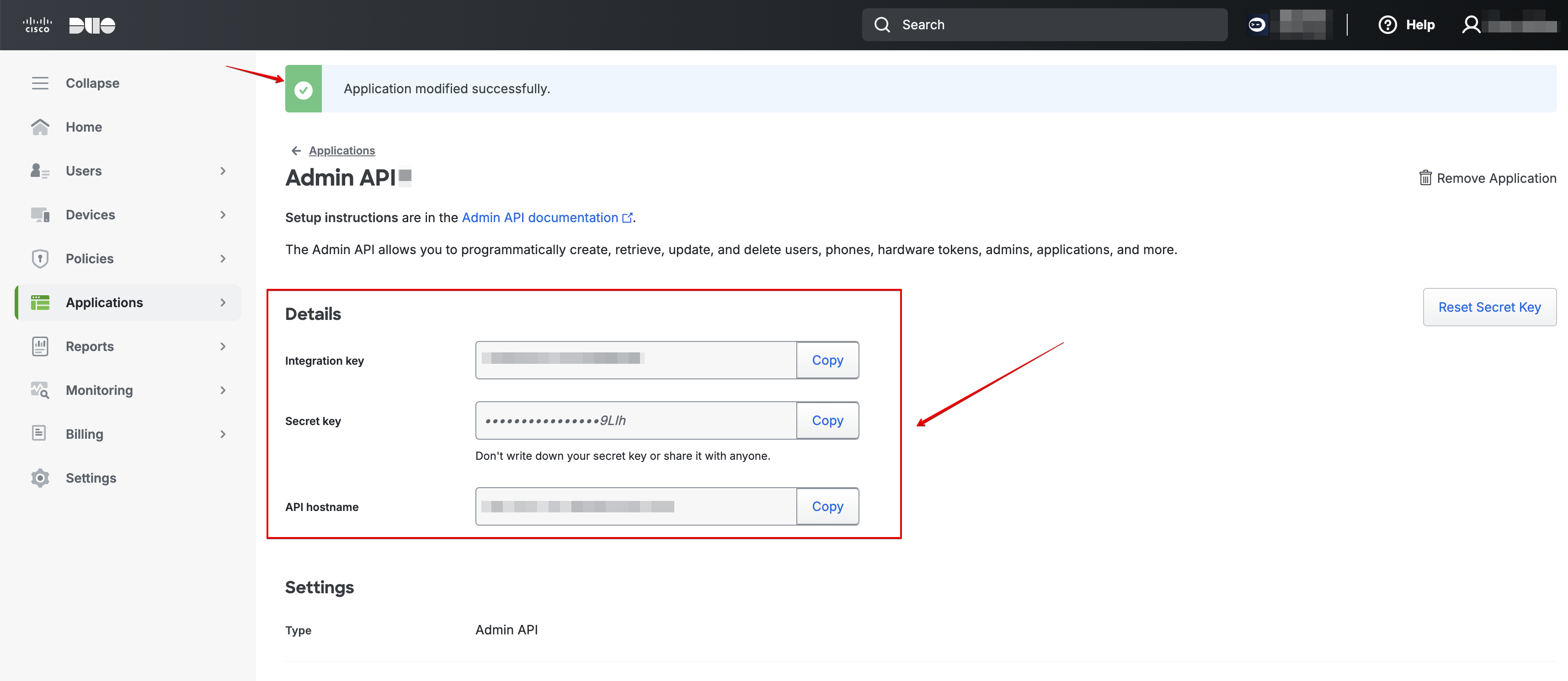Screen dimensions: 1568x681
Task: Click the 'Don't write down your secret key' note
Action: click(623, 456)
